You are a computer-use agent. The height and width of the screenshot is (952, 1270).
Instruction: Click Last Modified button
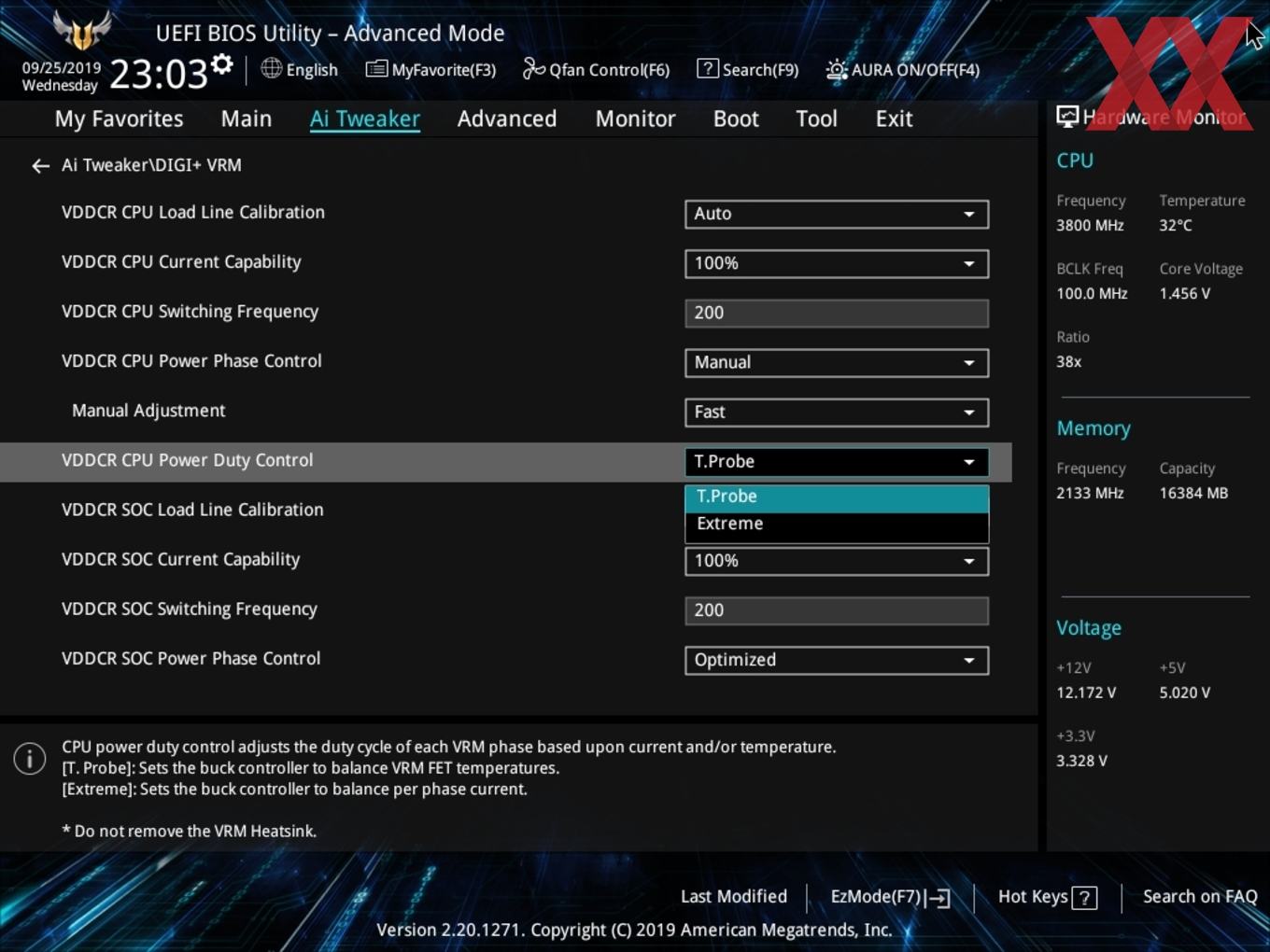pyautogui.click(x=734, y=897)
